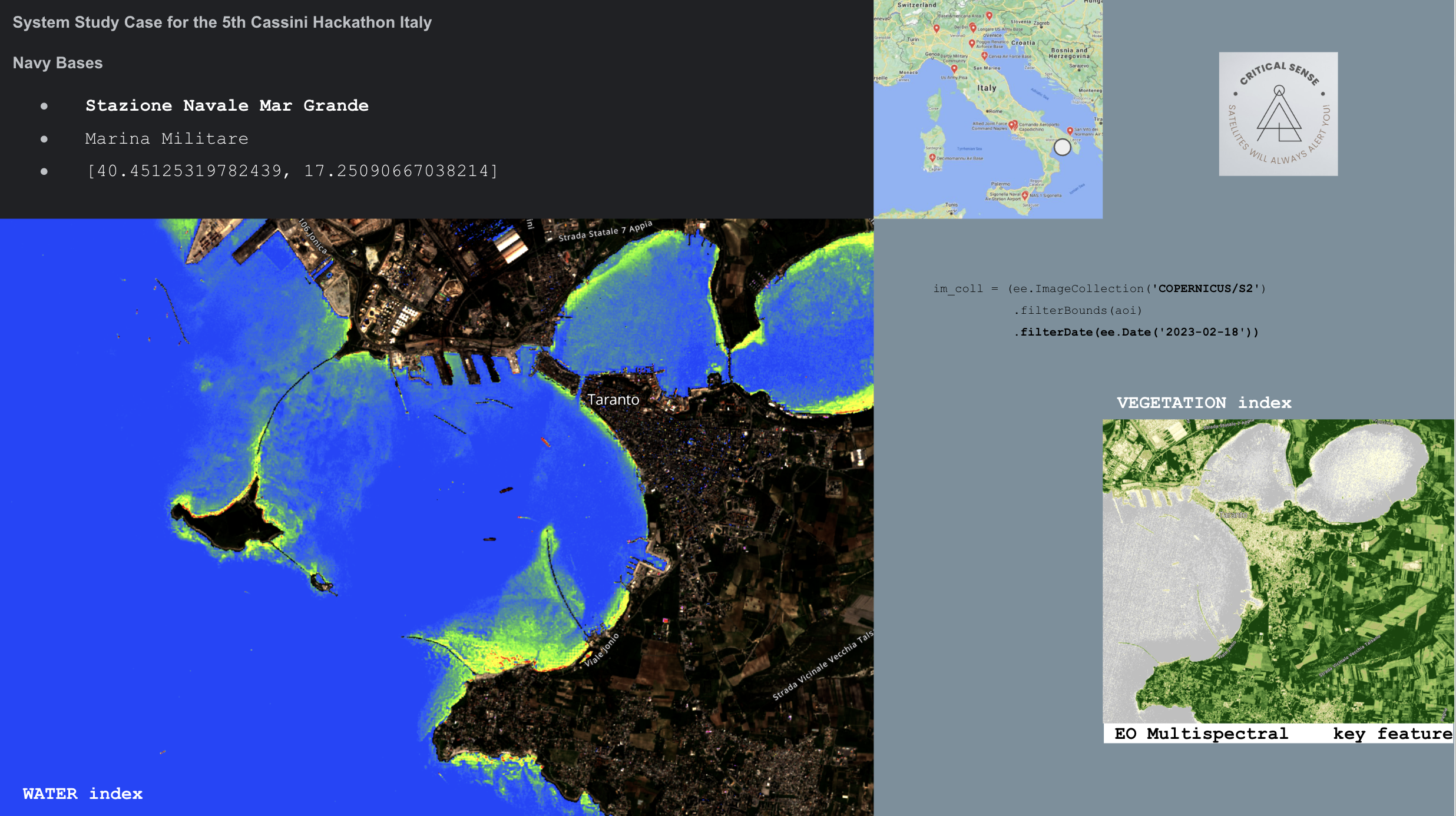Click the Critical Sense logo
This screenshot has width=1456, height=816.
(x=1278, y=114)
